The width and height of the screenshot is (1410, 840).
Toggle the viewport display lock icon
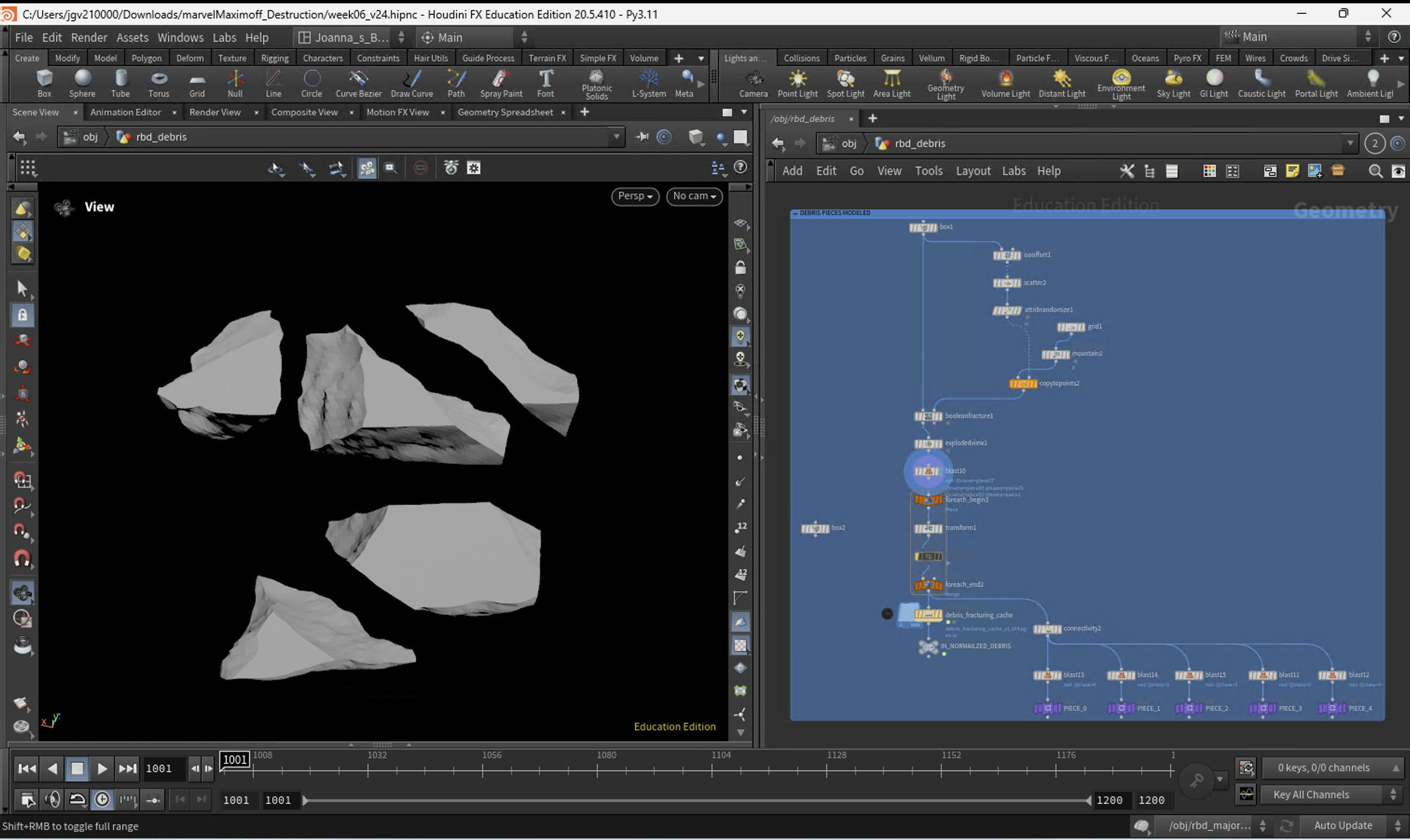tap(740, 268)
